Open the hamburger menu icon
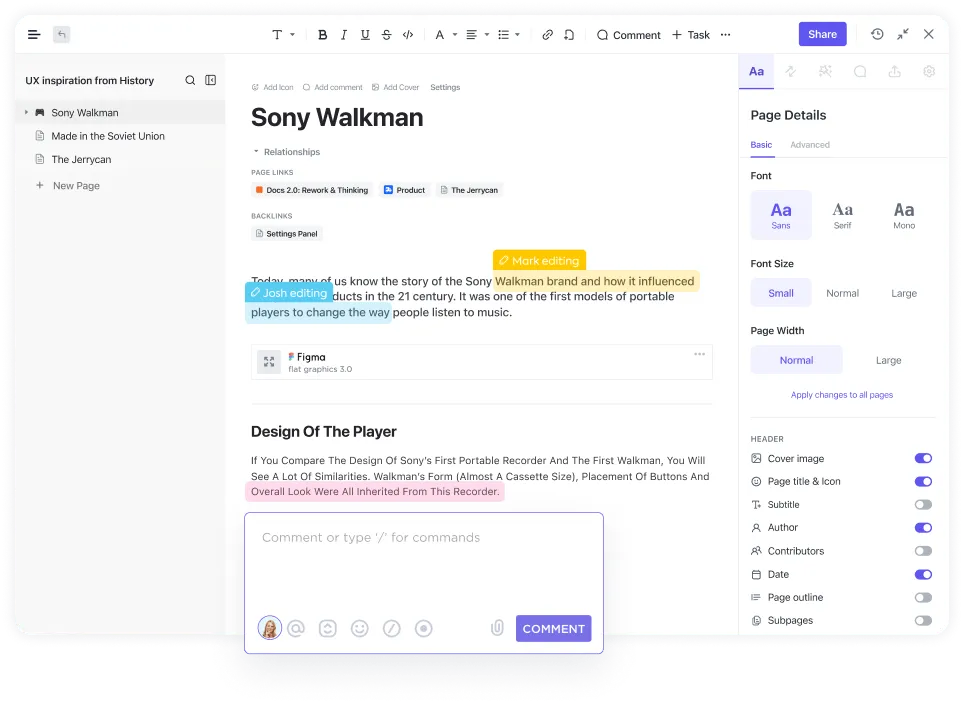964x708 pixels. click(x=34, y=34)
